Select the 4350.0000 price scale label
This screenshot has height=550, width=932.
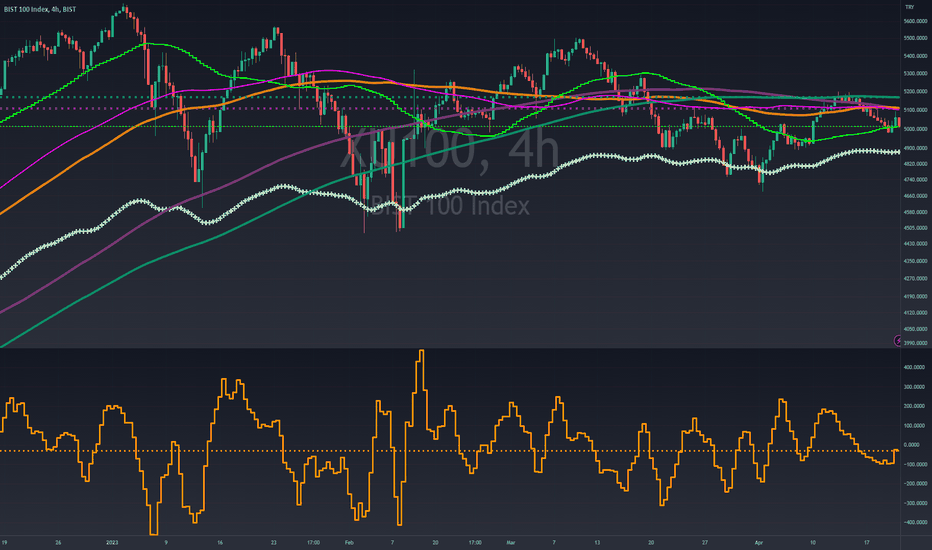point(915,261)
